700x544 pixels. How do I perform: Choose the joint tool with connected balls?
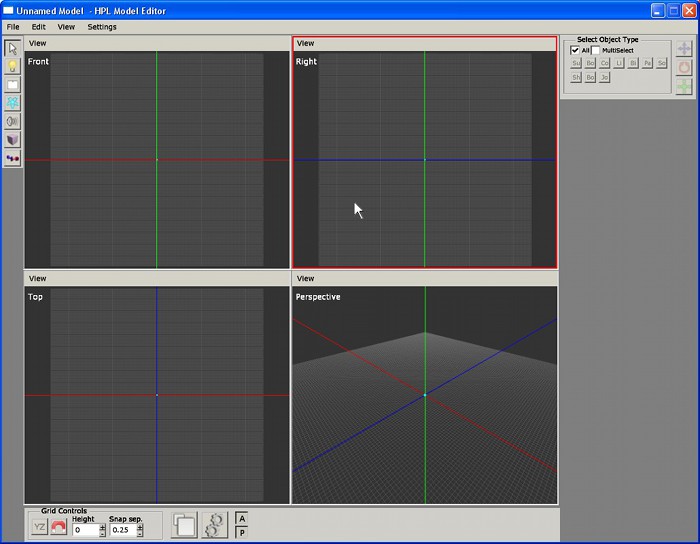point(13,157)
